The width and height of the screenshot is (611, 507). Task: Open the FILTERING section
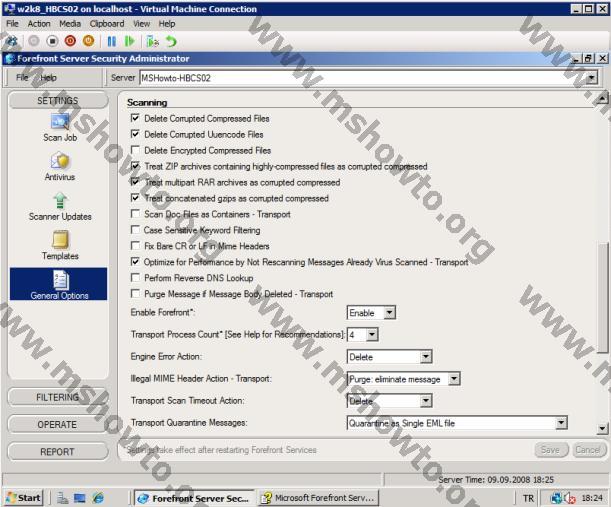click(x=58, y=397)
